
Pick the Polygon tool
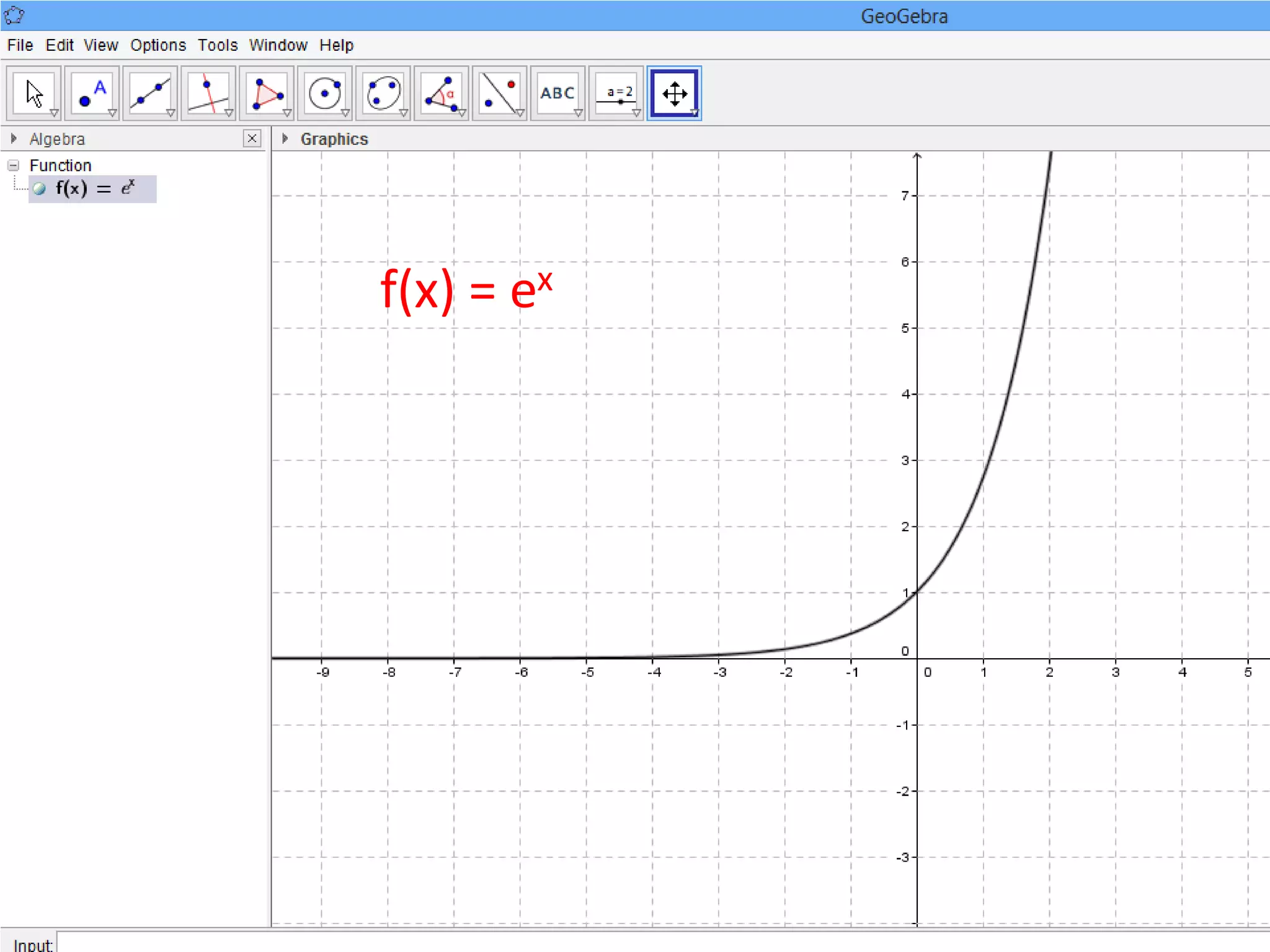pos(267,93)
